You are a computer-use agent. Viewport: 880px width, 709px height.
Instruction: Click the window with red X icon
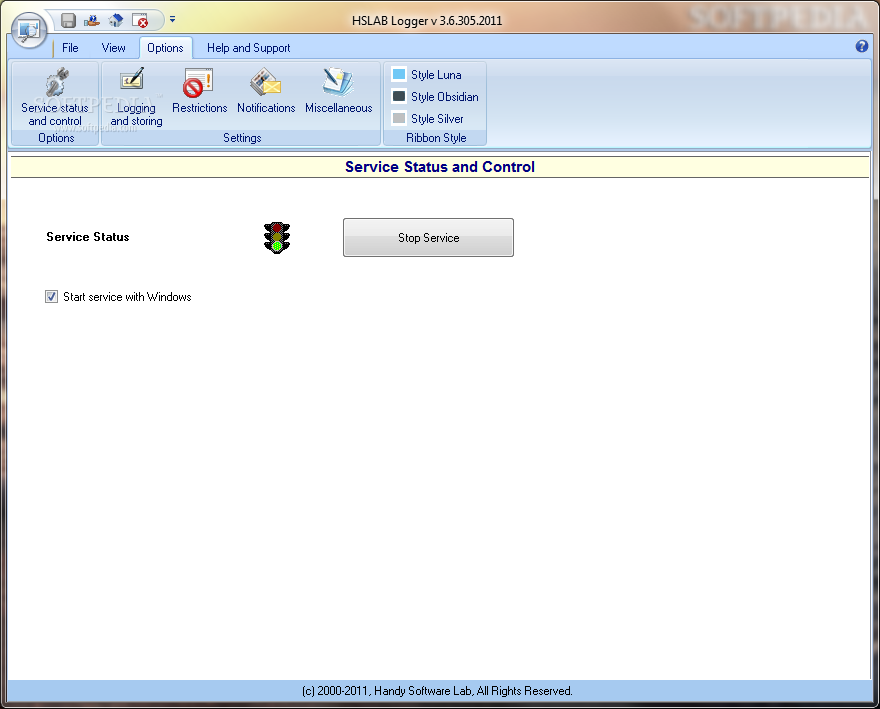click(x=140, y=21)
